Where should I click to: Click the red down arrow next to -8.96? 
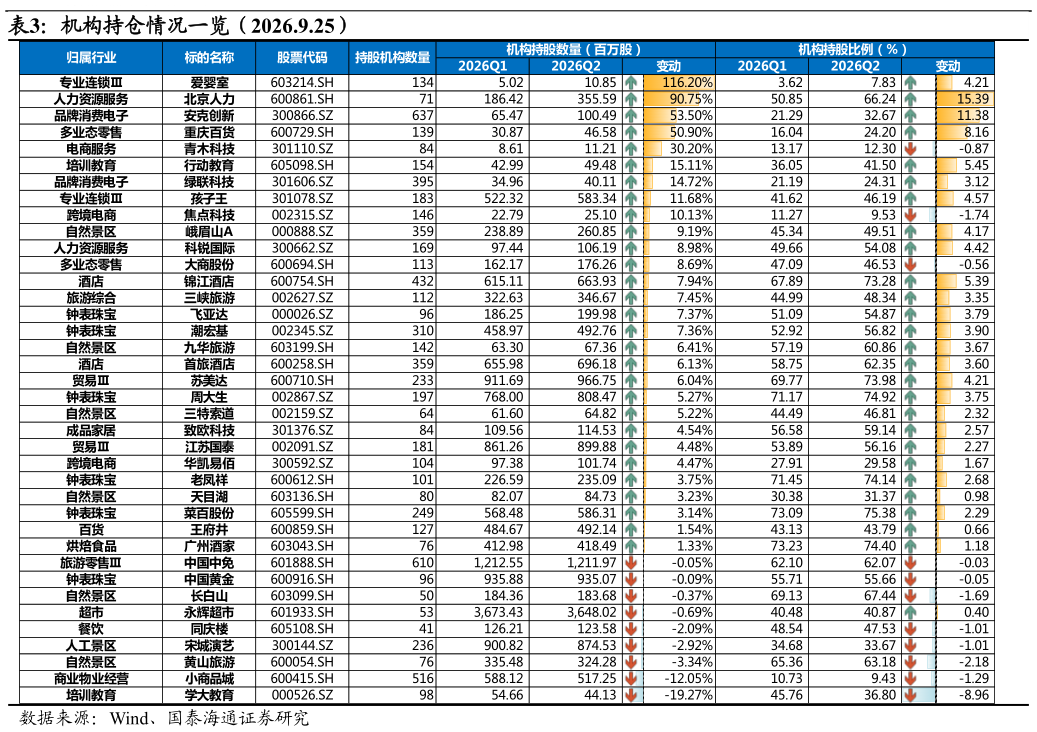tap(911, 695)
